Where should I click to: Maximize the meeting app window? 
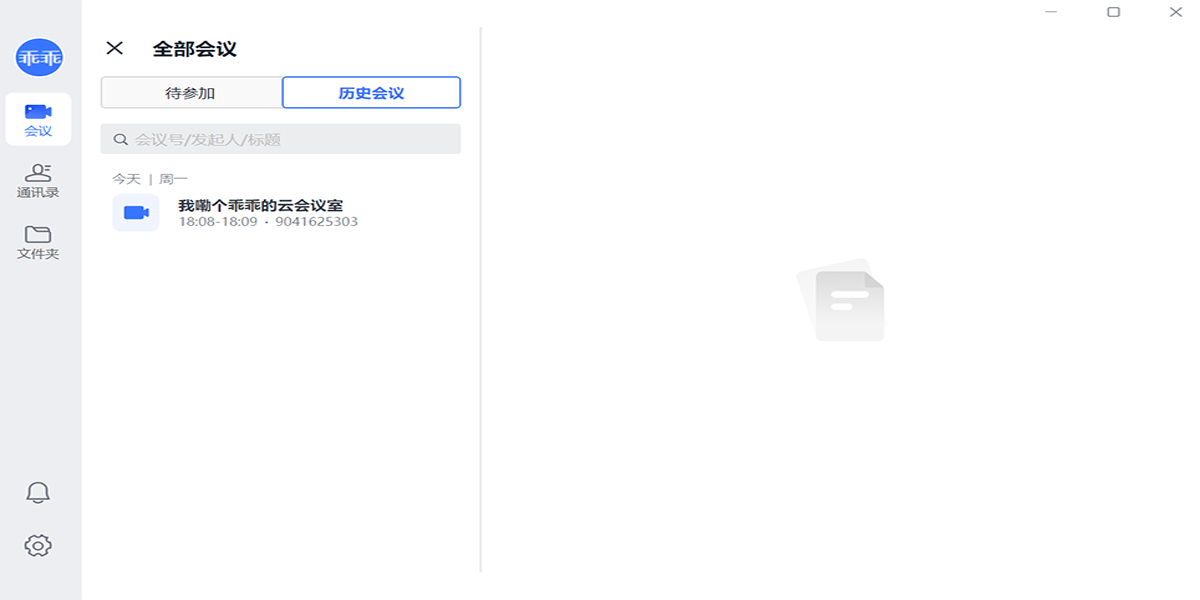click(x=1113, y=12)
